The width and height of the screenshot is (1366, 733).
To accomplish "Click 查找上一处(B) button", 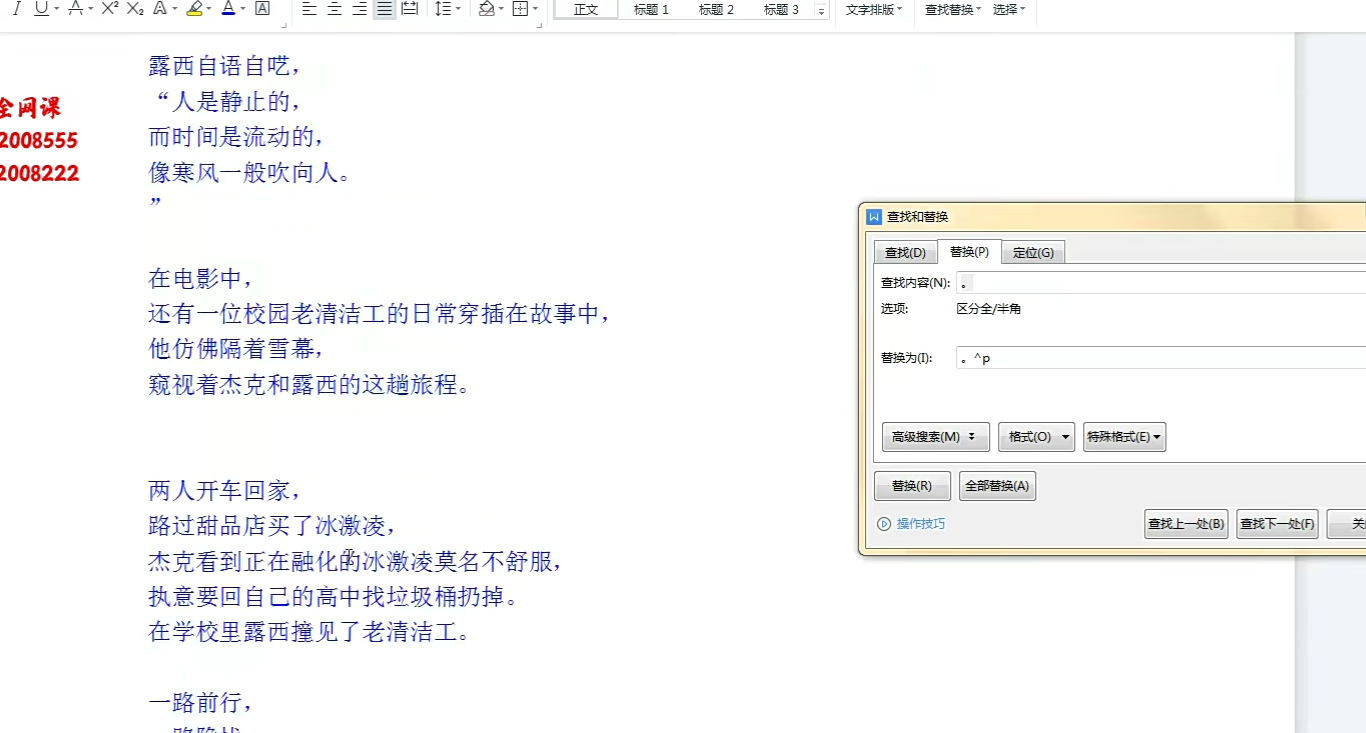I will [x=1186, y=524].
